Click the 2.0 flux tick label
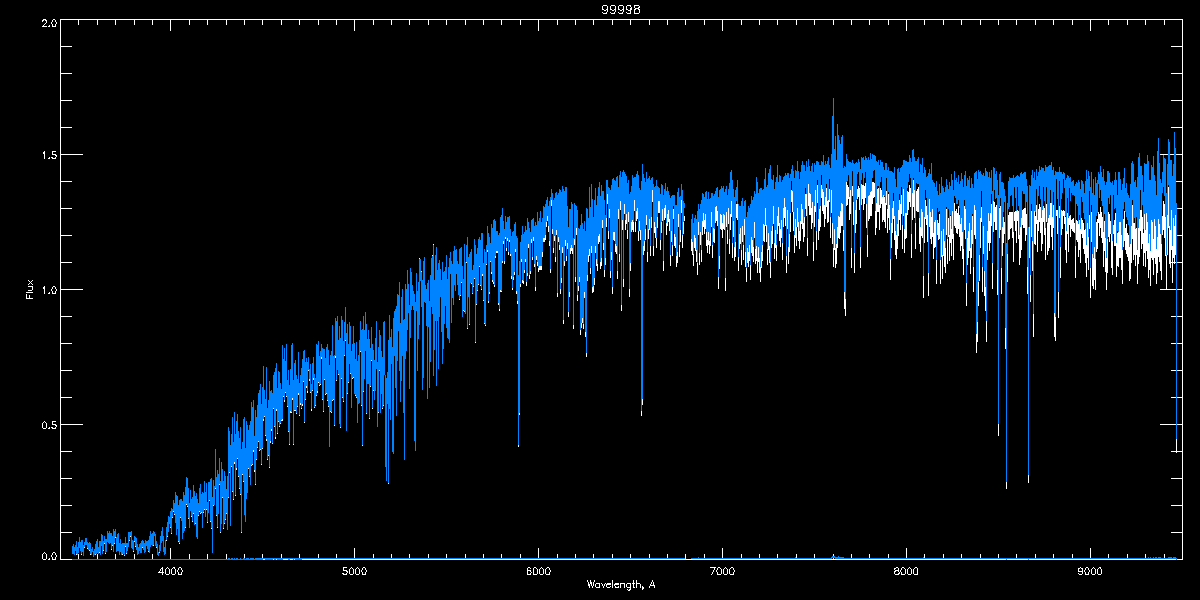Screen dimensions: 1200x600 pyautogui.click(x=47, y=22)
